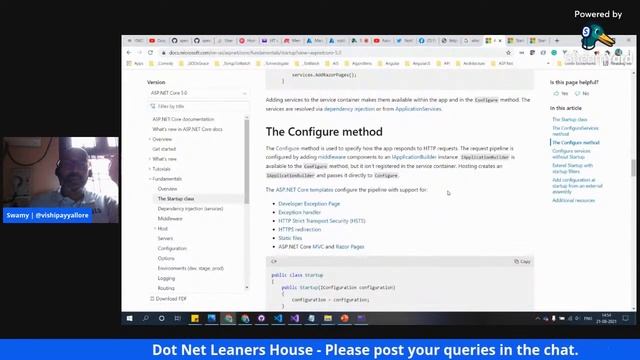Open the Developer Exception Page link
The height and width of the screenshot is (360, 640).
(309, 204)
